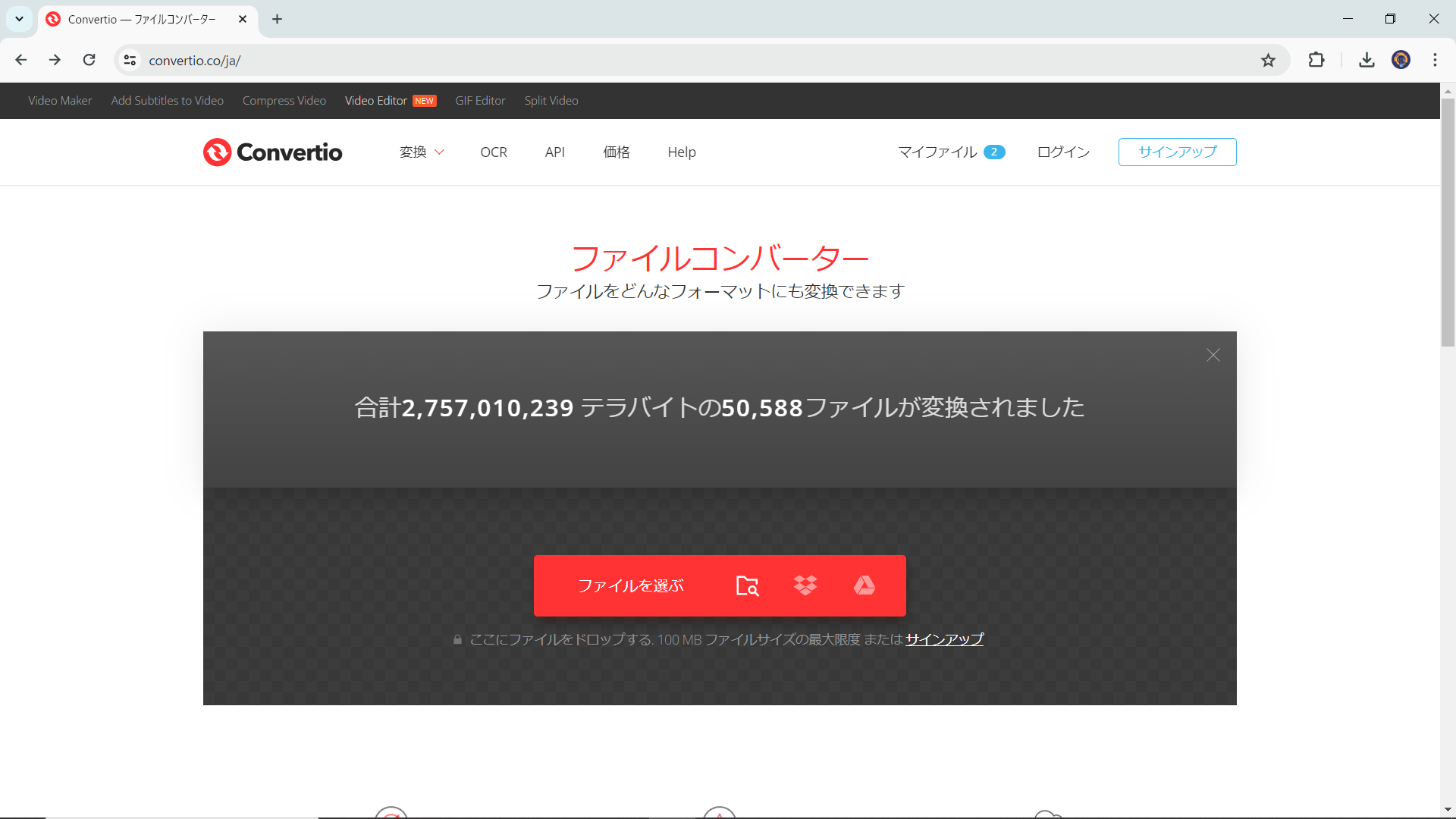Bookmark this page with star icon
Screen dimensions: 1456x819
coord(1268,60)
